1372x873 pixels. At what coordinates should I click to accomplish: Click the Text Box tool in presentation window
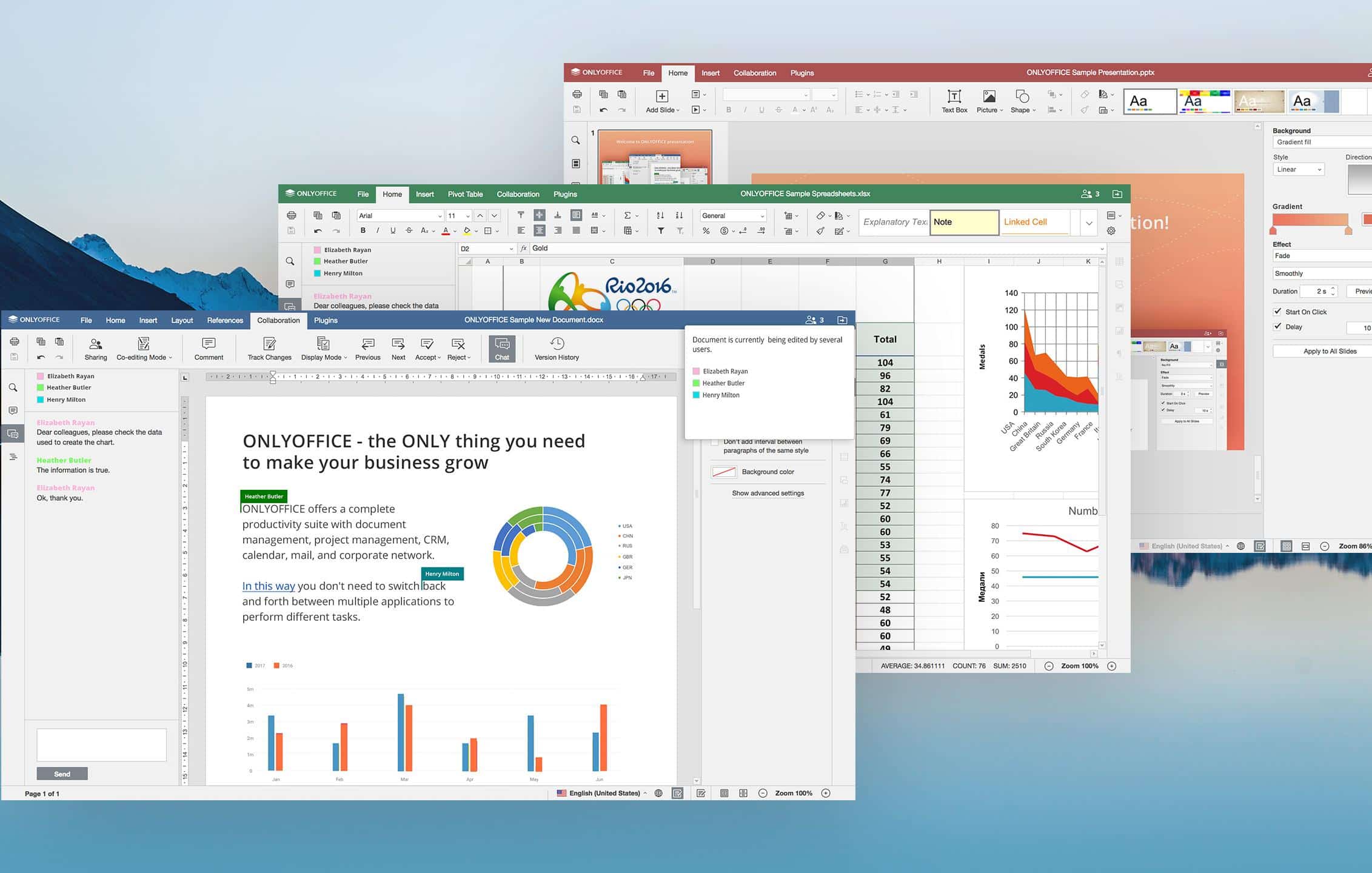click(x=954, y=101)
